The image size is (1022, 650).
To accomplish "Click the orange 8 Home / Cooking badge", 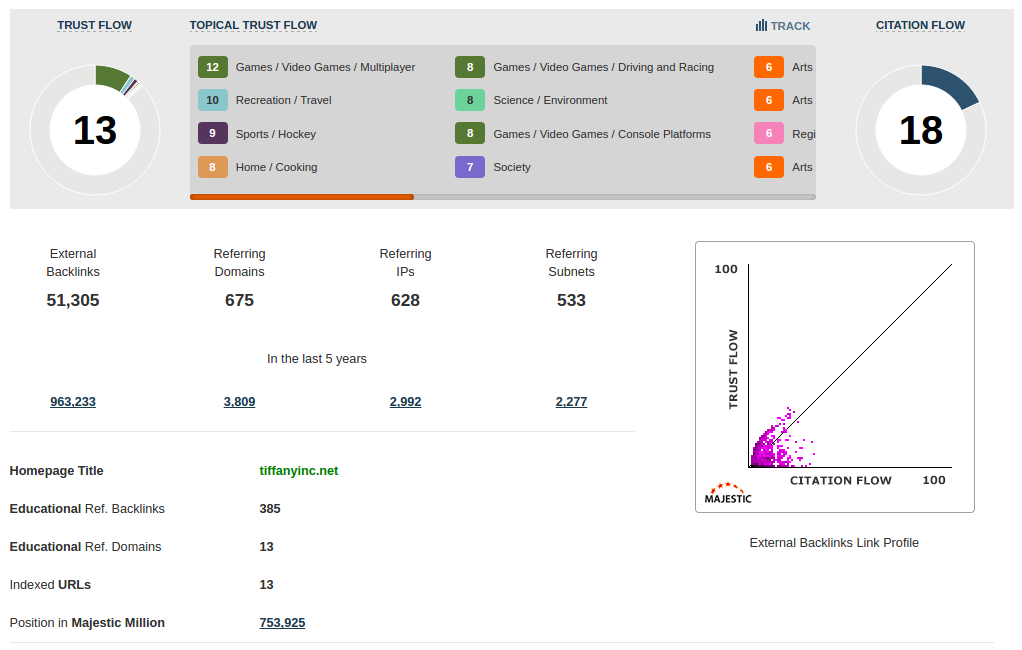I will pos(212,167).
